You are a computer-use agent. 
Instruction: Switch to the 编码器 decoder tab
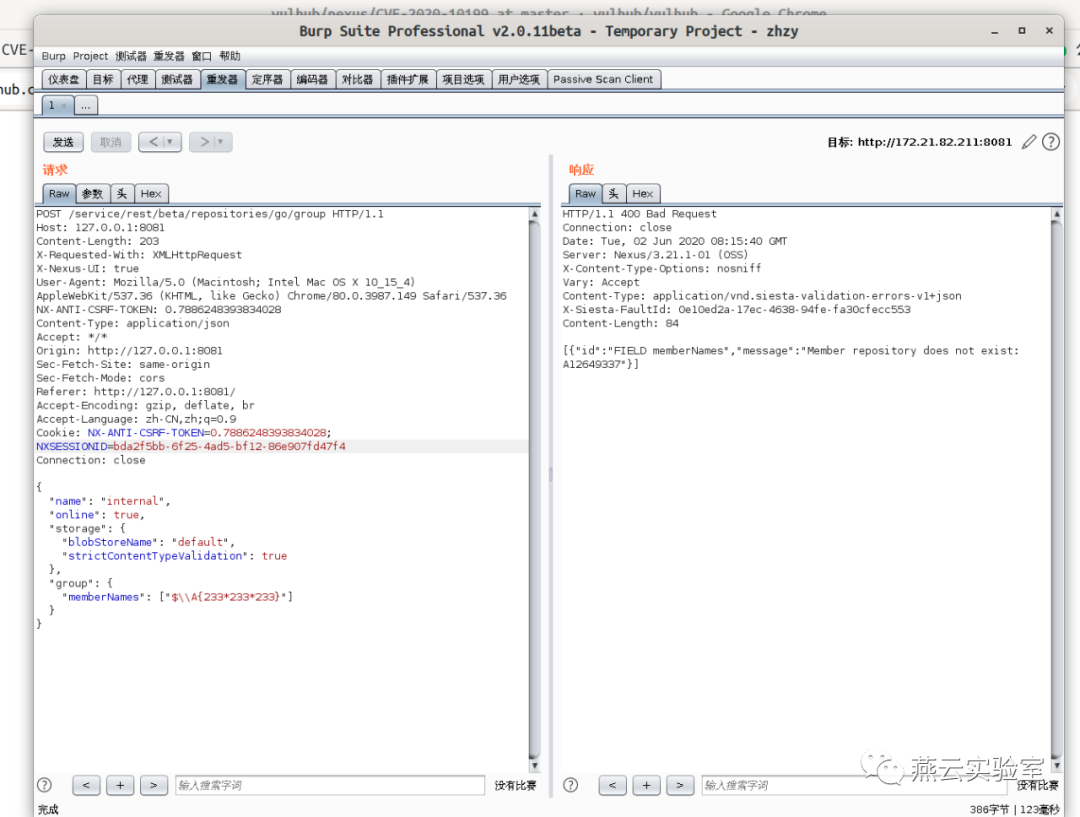click(x=313, y=79)
